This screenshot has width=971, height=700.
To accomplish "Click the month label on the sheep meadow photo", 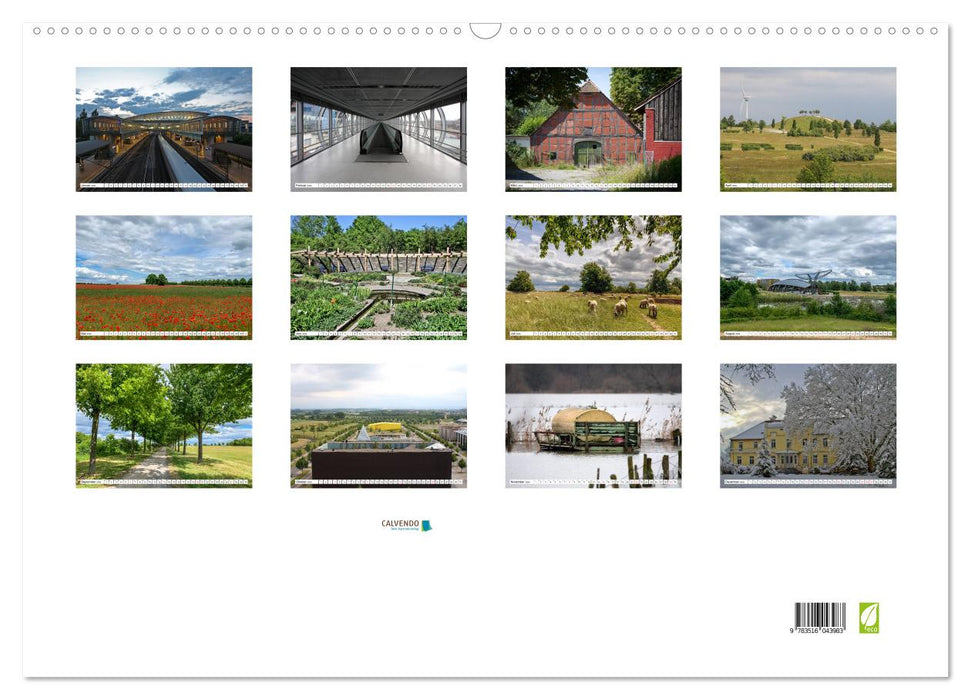I will [x=519, y=333].
